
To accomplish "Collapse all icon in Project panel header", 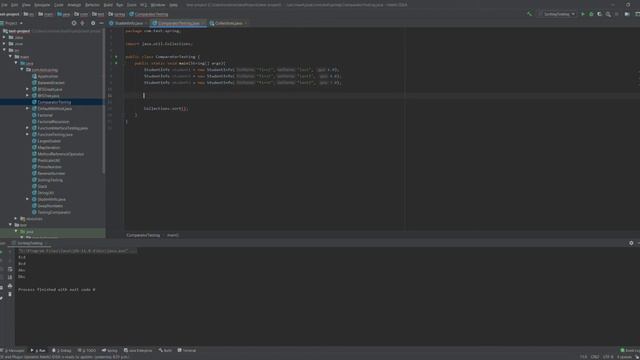I will tap(82, 23).
